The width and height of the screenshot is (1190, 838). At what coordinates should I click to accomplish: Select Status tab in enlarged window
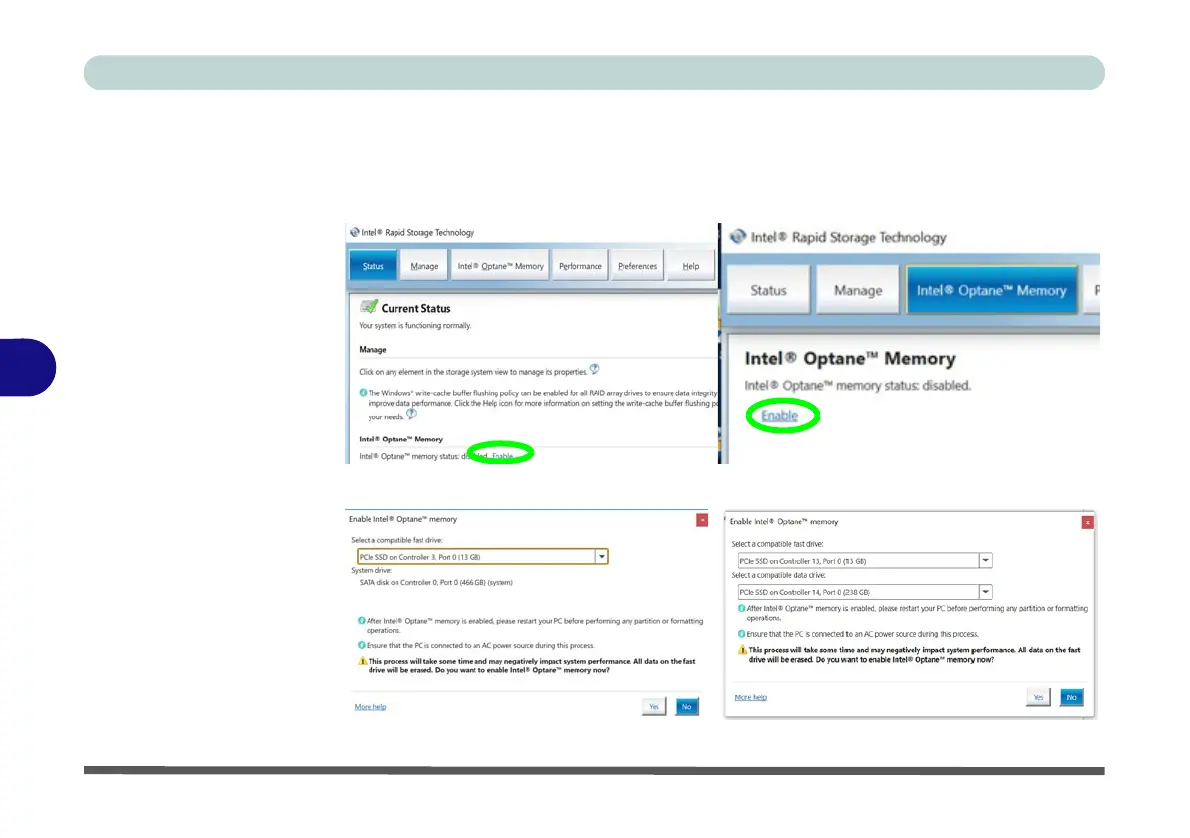click(768, 290)
